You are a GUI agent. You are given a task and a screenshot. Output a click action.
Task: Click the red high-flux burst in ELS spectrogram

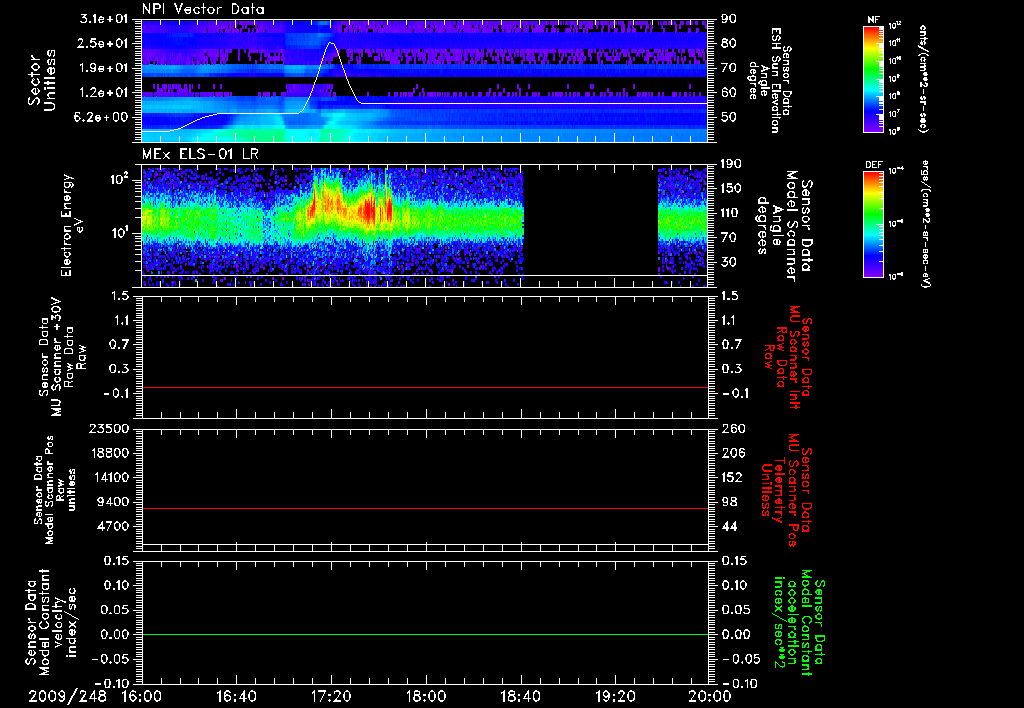coord(372,209)
